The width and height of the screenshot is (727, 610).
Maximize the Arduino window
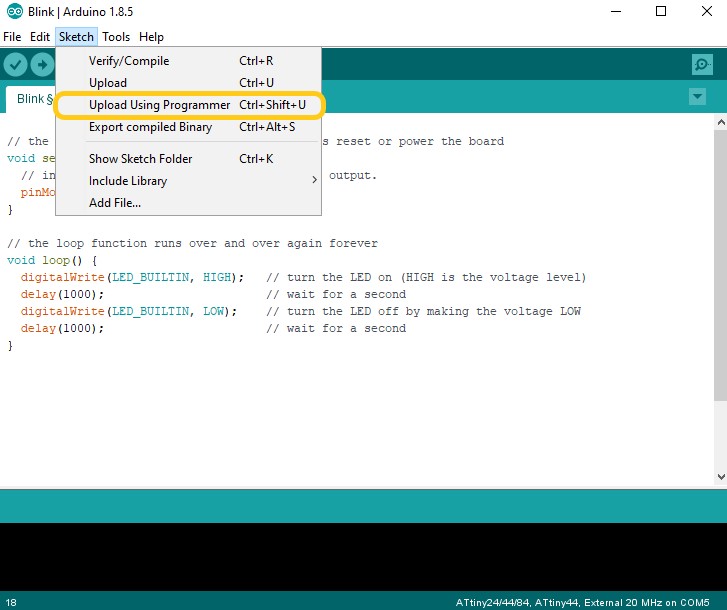[661, 11]
